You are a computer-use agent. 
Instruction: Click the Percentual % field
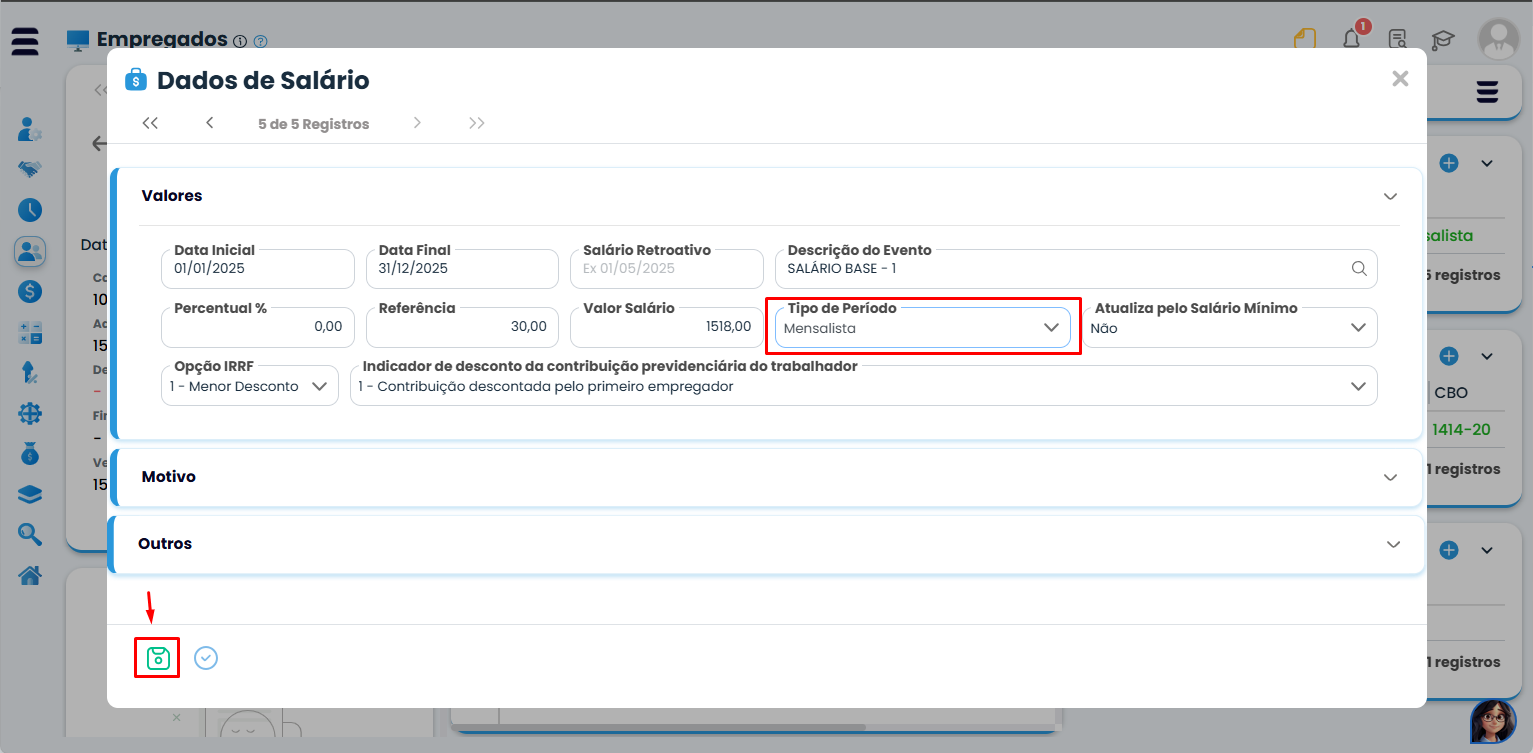click(x=258, y=327)
